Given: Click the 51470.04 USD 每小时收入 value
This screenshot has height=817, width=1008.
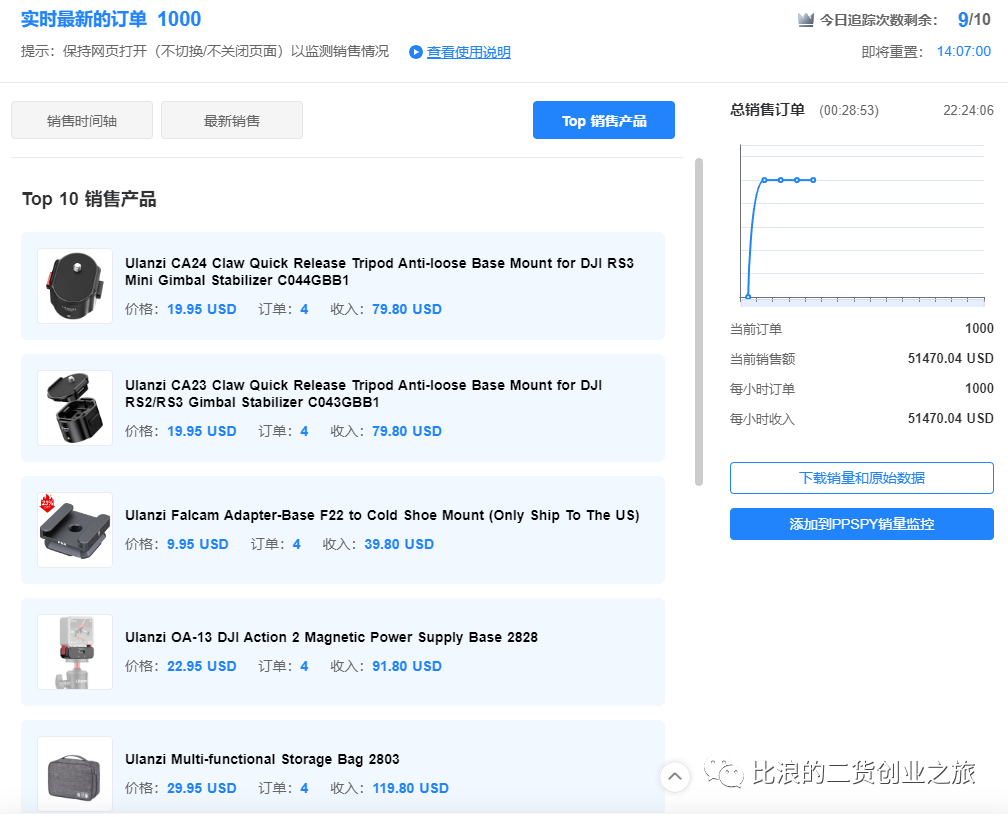Looking at the screenshot, I should 950,418.
